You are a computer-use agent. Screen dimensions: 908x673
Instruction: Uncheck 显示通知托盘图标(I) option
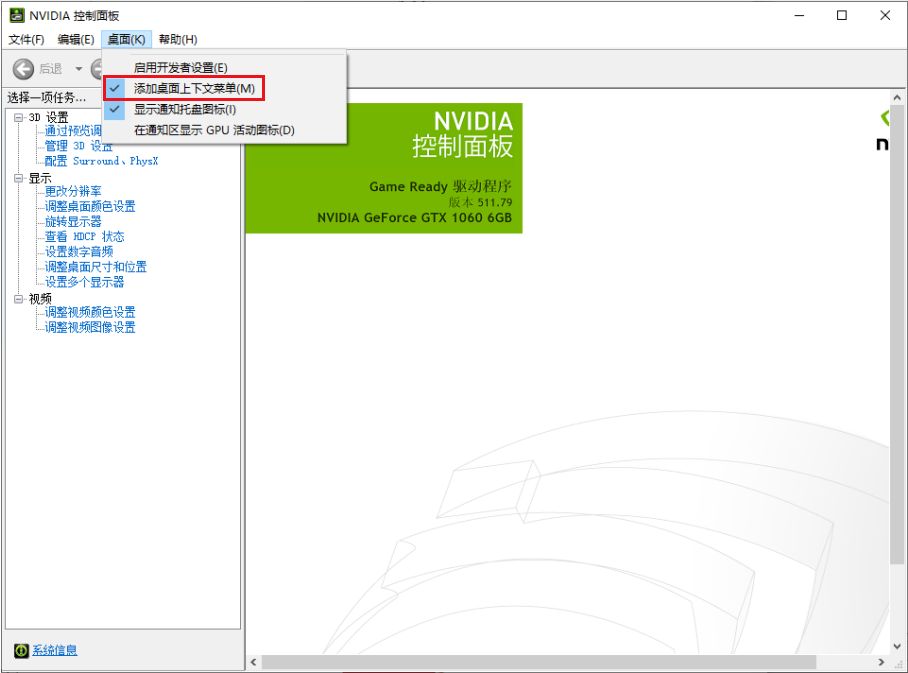(225, 109)
